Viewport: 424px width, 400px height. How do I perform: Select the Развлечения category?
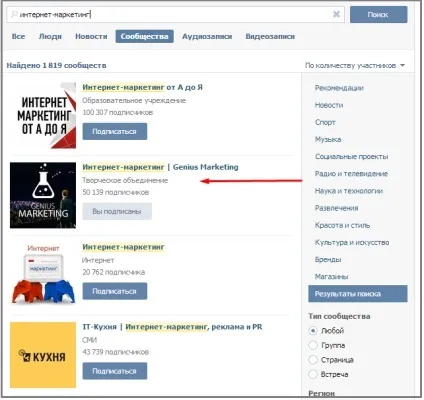[336, 208]
